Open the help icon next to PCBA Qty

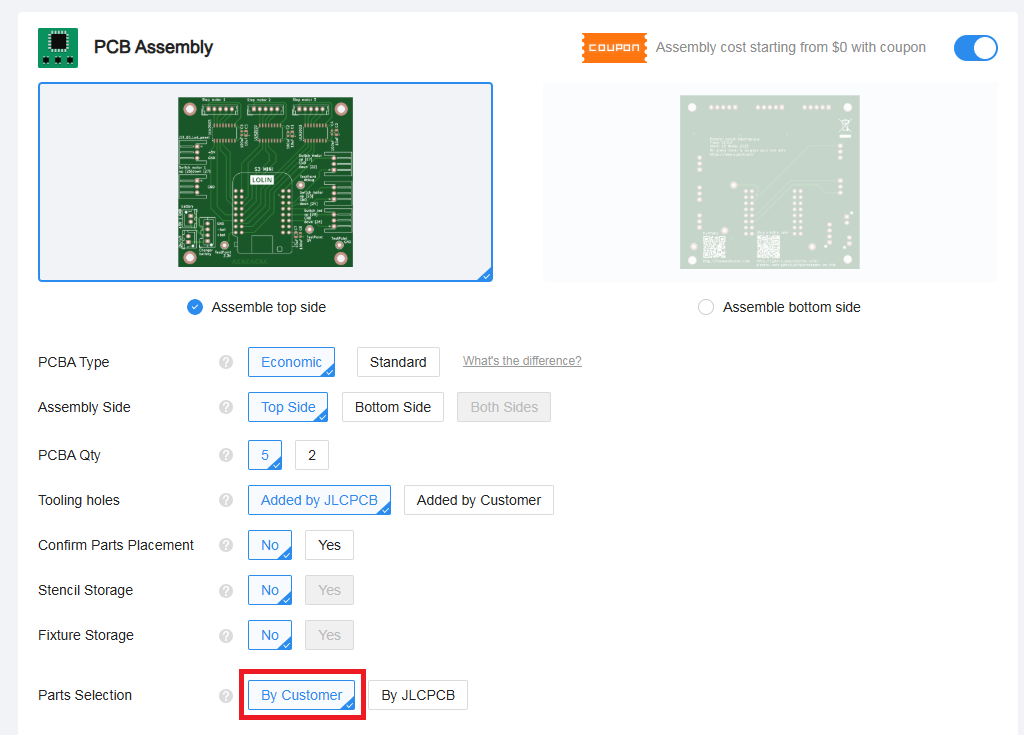click(226, 455)
